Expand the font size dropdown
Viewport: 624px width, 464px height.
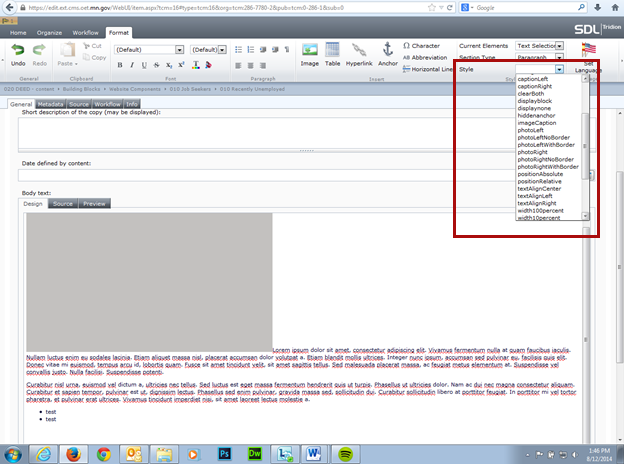coord(210,49)
